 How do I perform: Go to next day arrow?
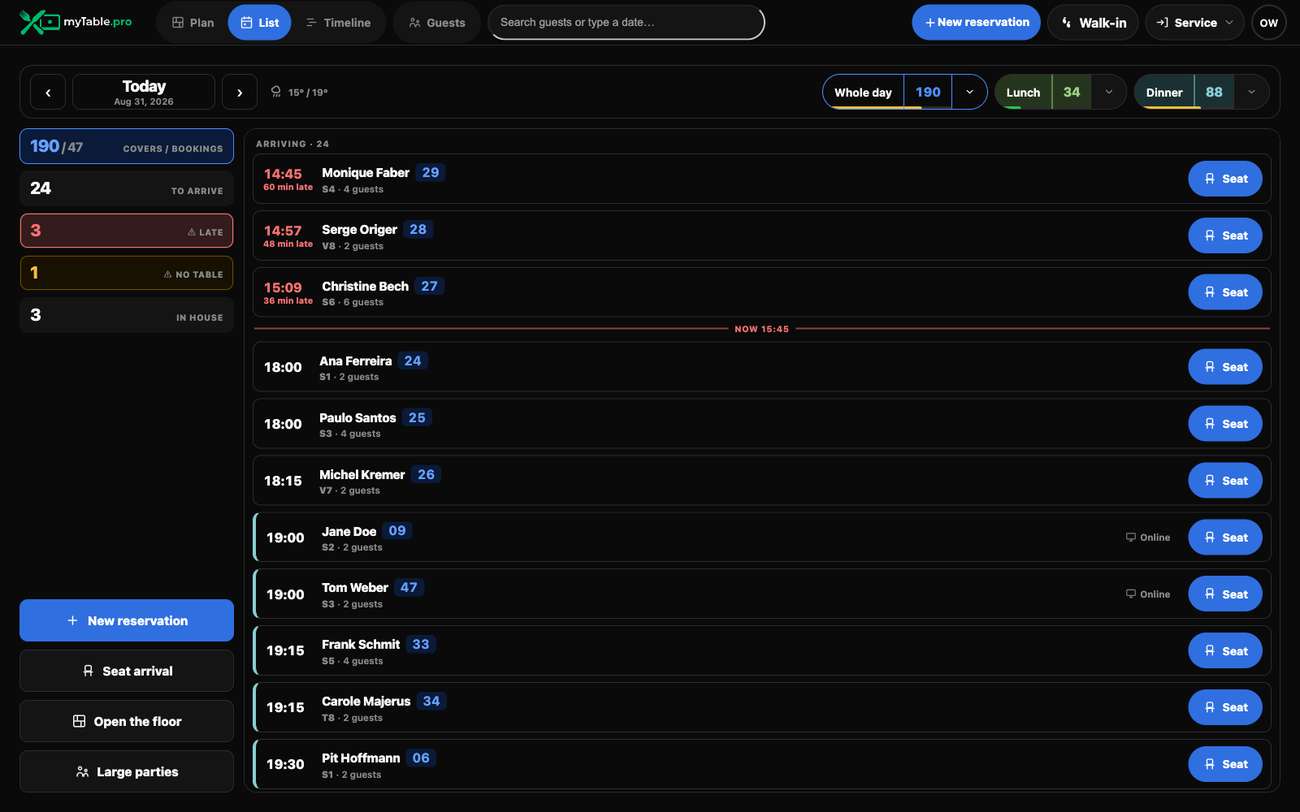tap(239, 92)
